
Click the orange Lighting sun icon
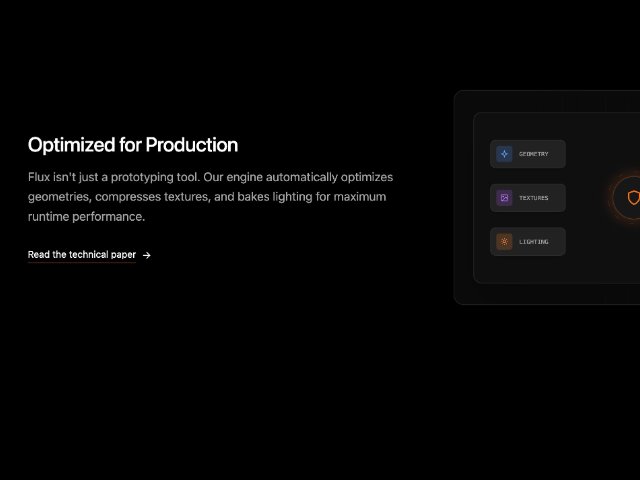click(x=504, y=242)
